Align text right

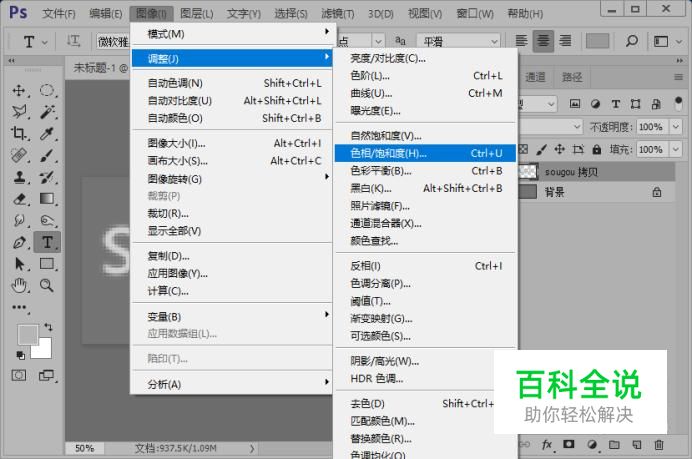(565, 41)
